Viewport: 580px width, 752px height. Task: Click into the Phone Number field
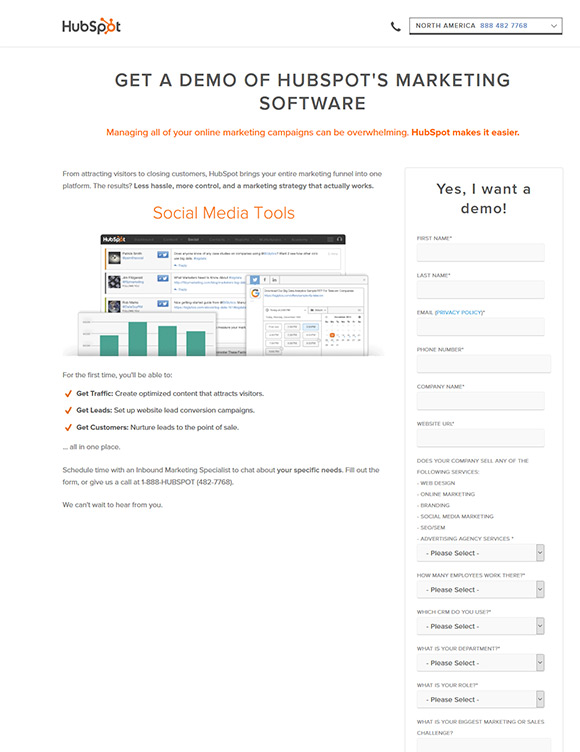484,364
